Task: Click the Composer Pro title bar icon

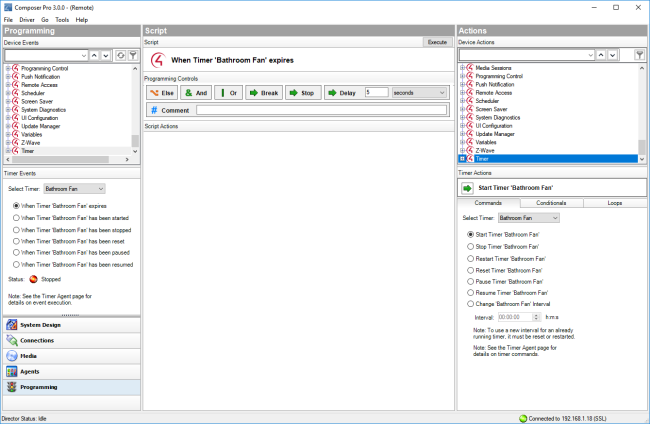Action: [x=8, y=7]
